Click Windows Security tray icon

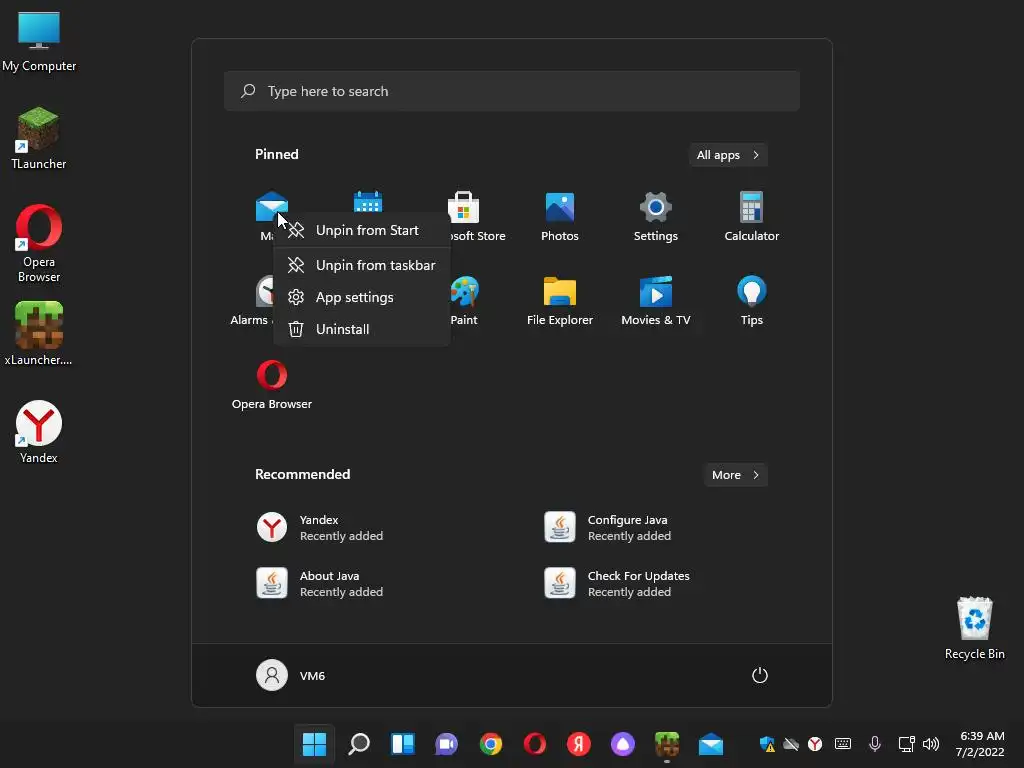click(x=767, y=744)
